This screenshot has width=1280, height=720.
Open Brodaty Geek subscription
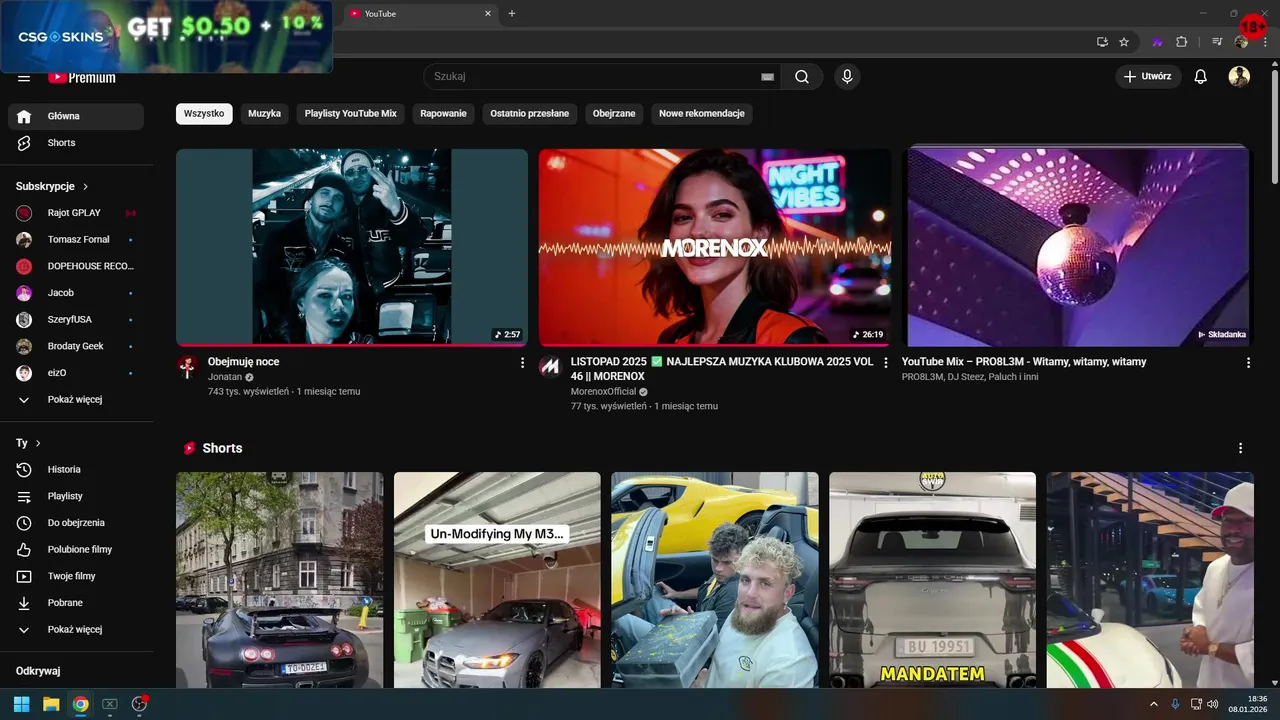click(76, 346)
